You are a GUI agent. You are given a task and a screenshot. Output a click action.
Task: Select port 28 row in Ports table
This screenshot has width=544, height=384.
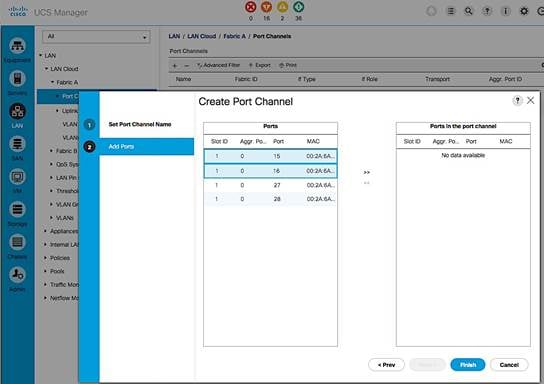click(x=270, y=199)
